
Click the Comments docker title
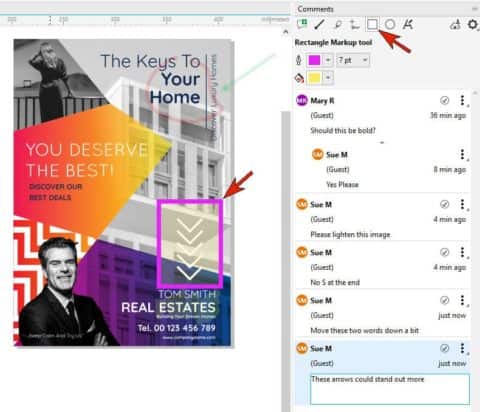click(x=315, y=9)
